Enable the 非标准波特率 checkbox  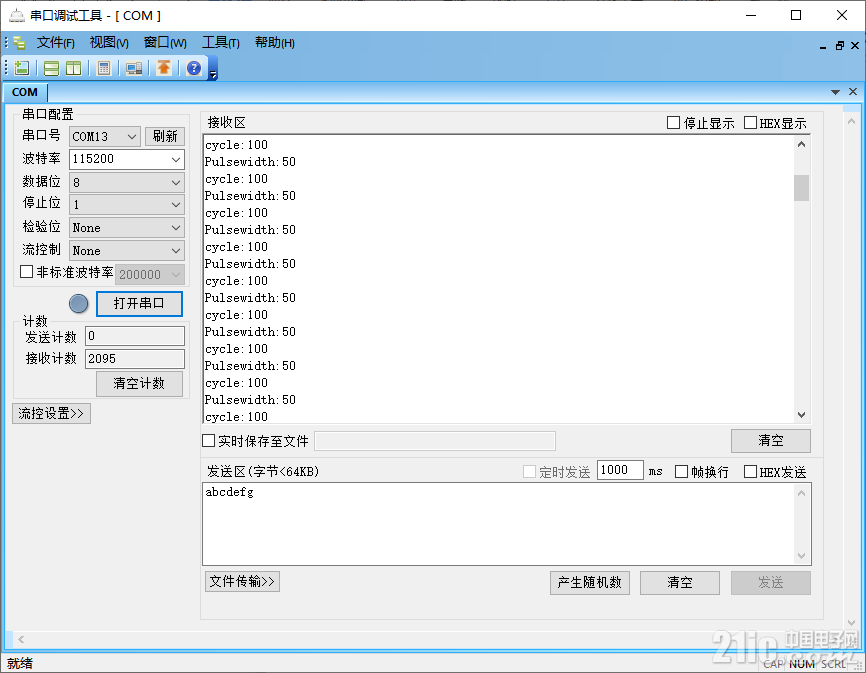pos(26,272)
